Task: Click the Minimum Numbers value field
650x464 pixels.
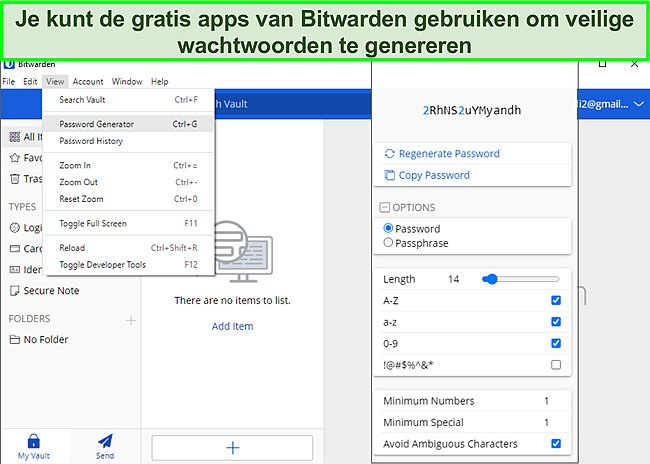Action: (547, 401)
